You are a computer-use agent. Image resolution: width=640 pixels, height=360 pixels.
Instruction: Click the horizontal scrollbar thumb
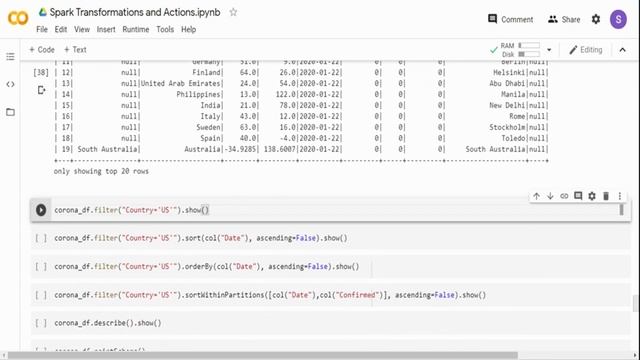point(262,356)
